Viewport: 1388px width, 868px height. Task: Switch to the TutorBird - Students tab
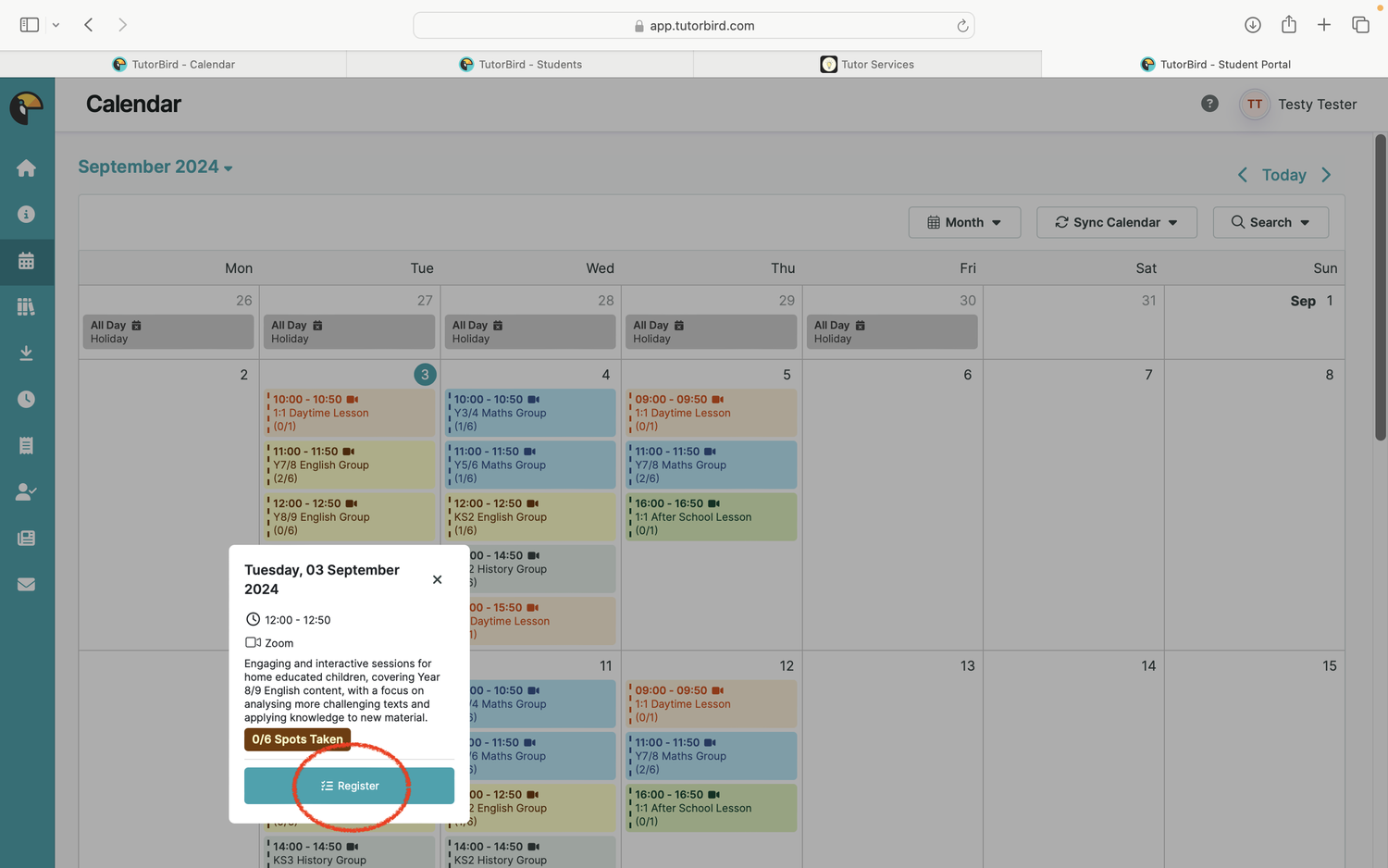[520, 64]
